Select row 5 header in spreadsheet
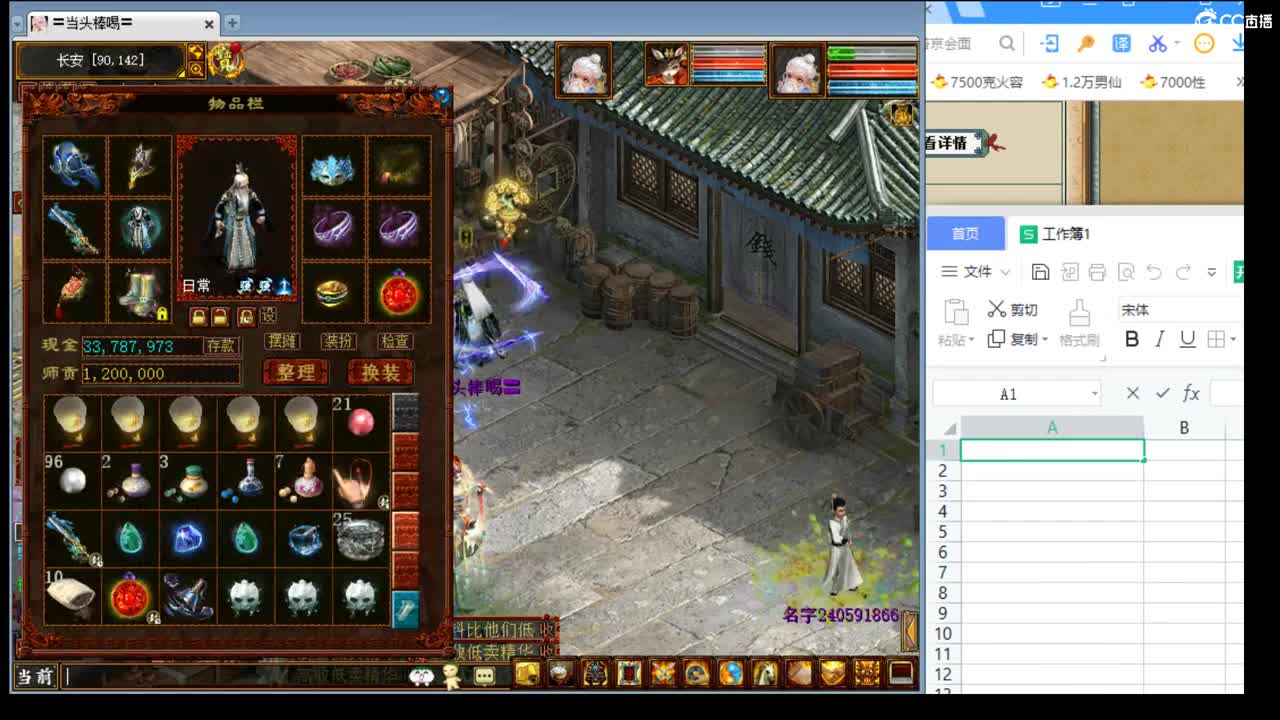The height and width of the screenshot is (720, 1280). pyautogui.click(x=942, y=531)
